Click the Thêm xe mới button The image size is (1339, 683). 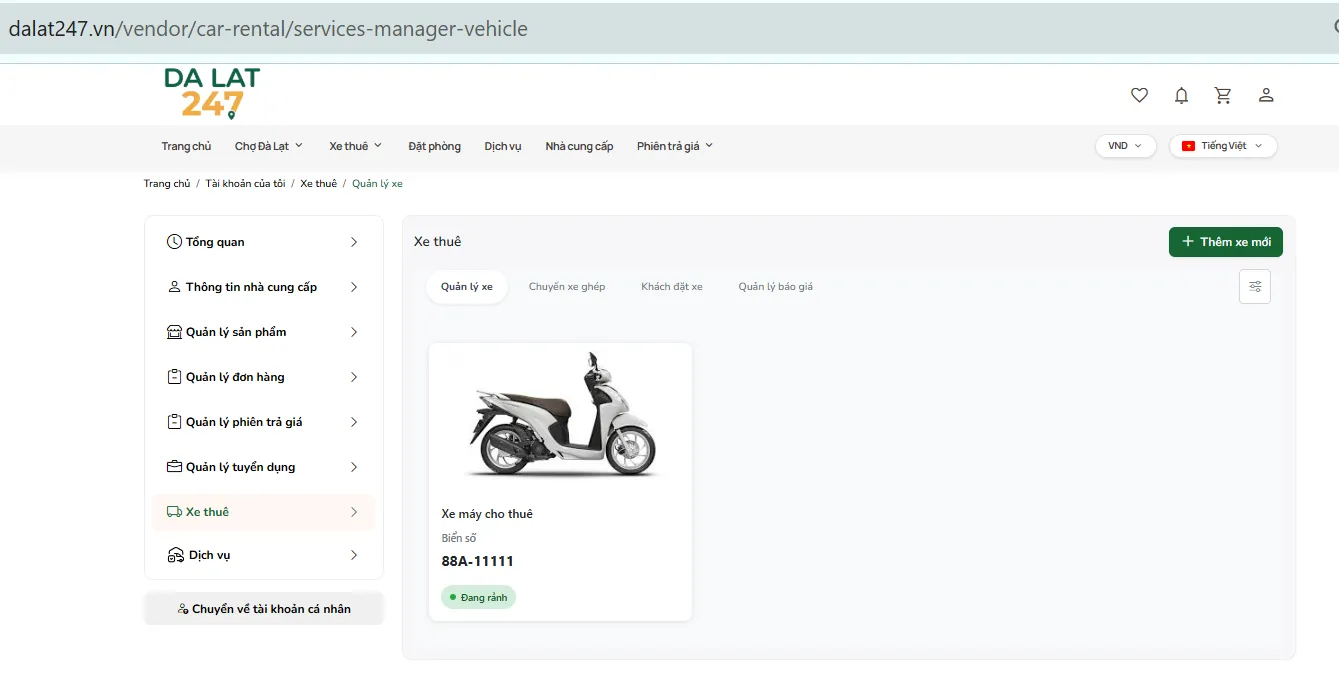(1226, 242)
